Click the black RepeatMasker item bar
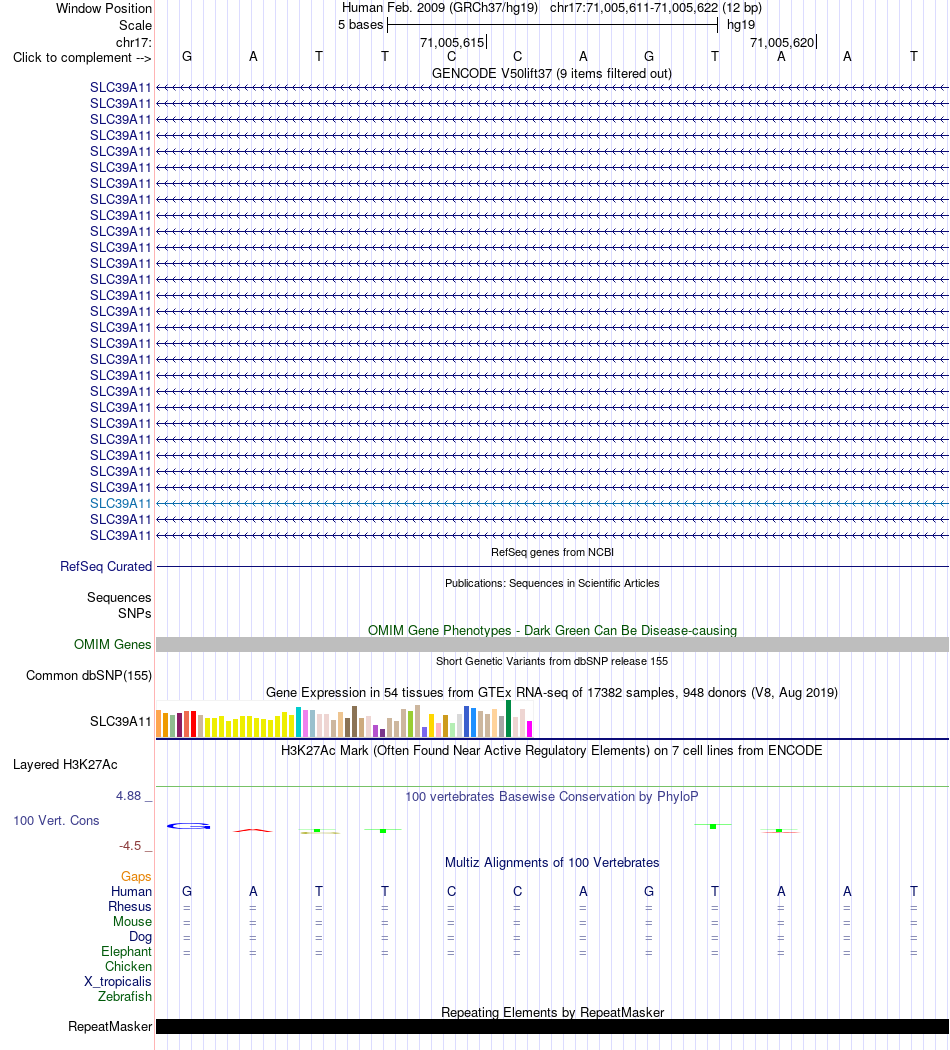The width and height of the screenshot is (950, 1050). (552, 1027)
